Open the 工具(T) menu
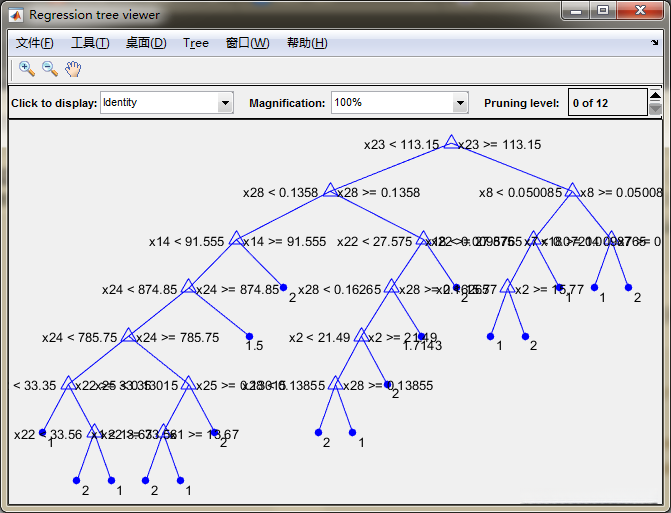The image size is (671, 513). click(90, 43)
